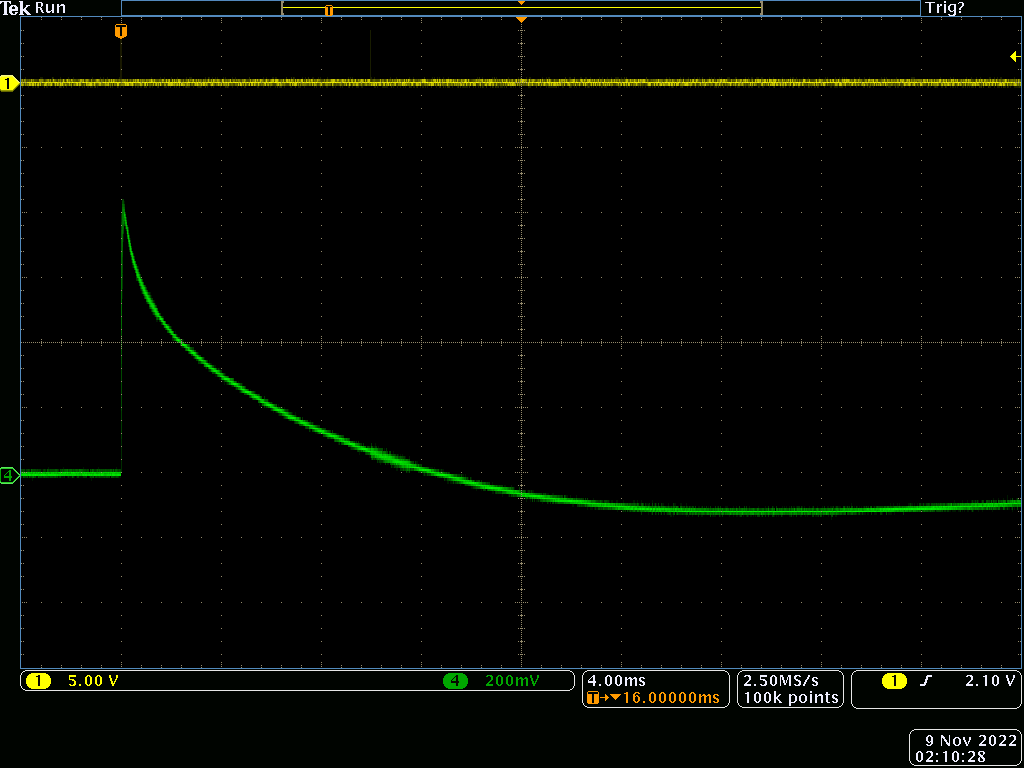
Task: Click the 100k points record length
Action: click(x=790, y=698)
